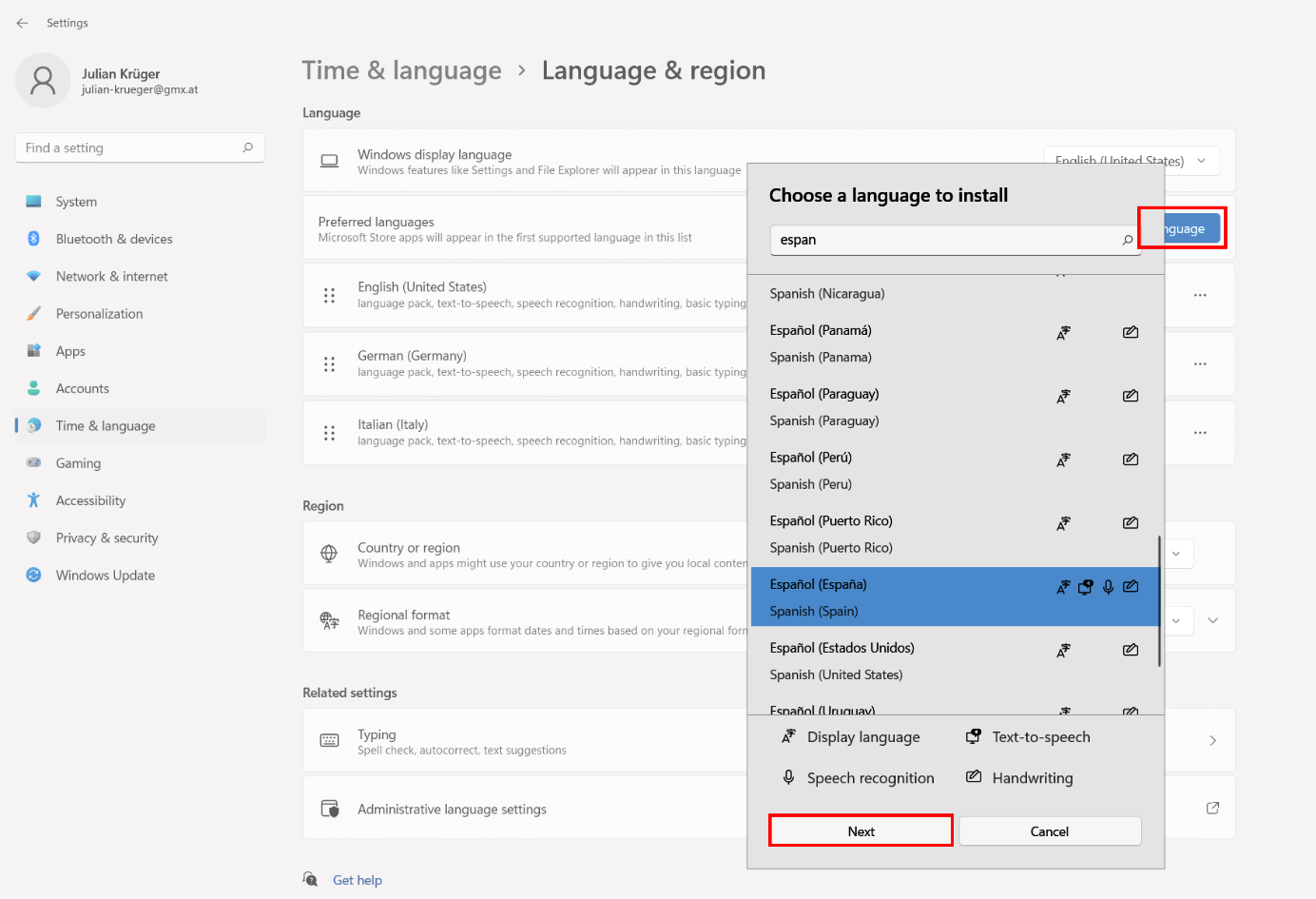The width and height of the screenshot is (1316, 899).
Task: Click the search magnifier in the language search box
Action: tap(1128, 241)
